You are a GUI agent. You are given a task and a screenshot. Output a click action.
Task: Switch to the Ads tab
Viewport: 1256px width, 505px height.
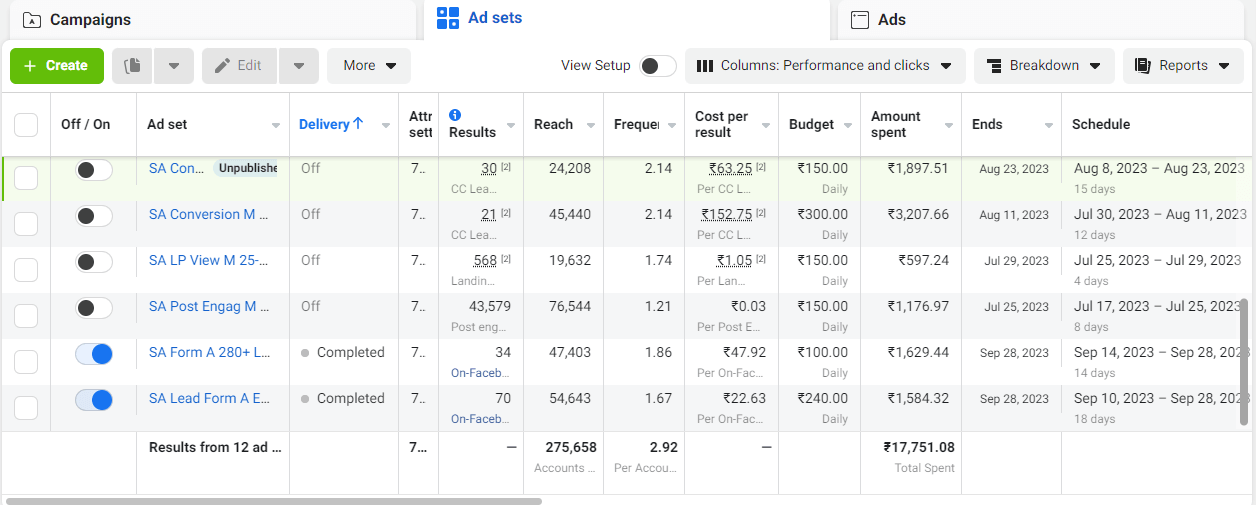pyautogui.click(x=892, y=20)
